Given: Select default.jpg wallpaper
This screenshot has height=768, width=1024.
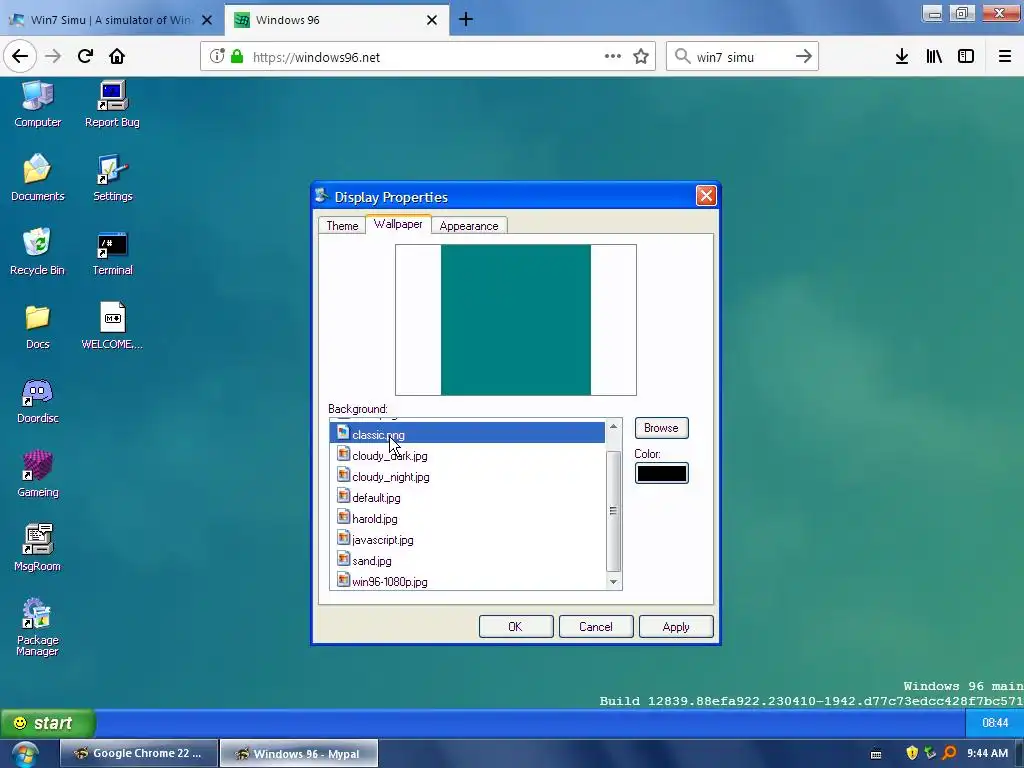Looking at the screenshot, I should (468, 498).
